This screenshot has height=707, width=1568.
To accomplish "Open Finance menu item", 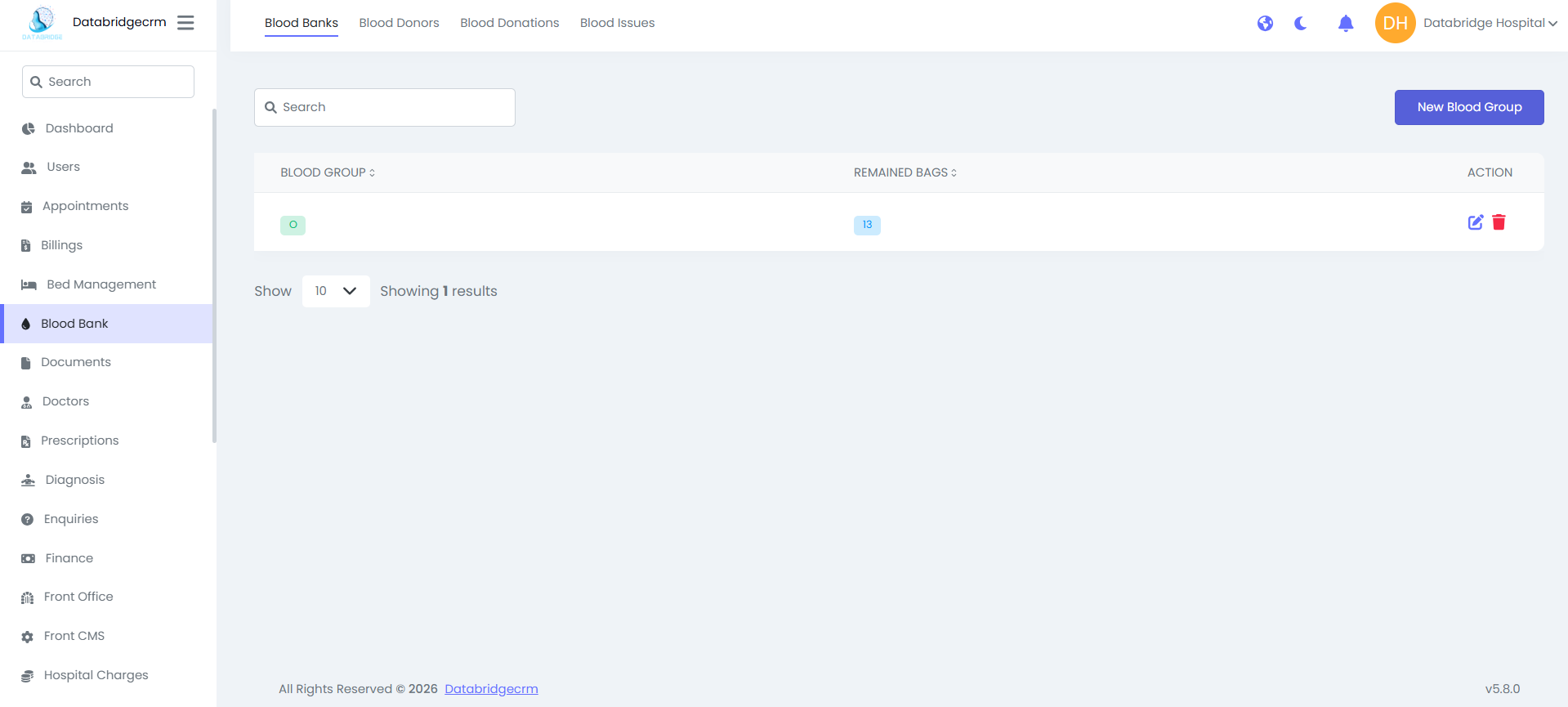I will pos(106,558).
